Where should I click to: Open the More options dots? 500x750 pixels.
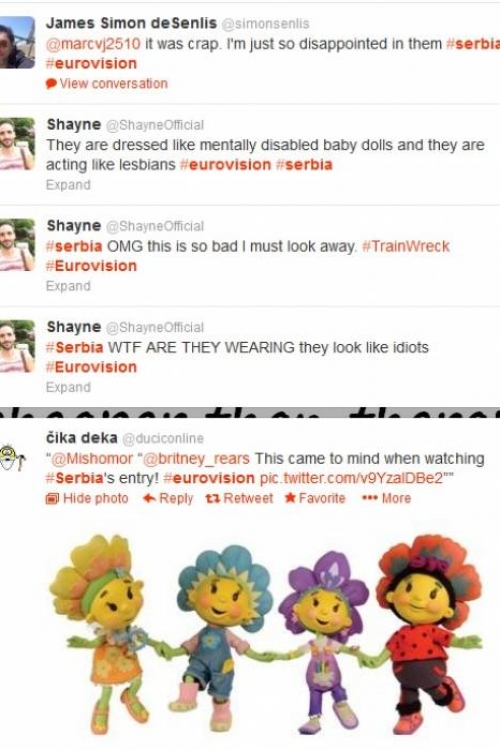pos(369,498)
